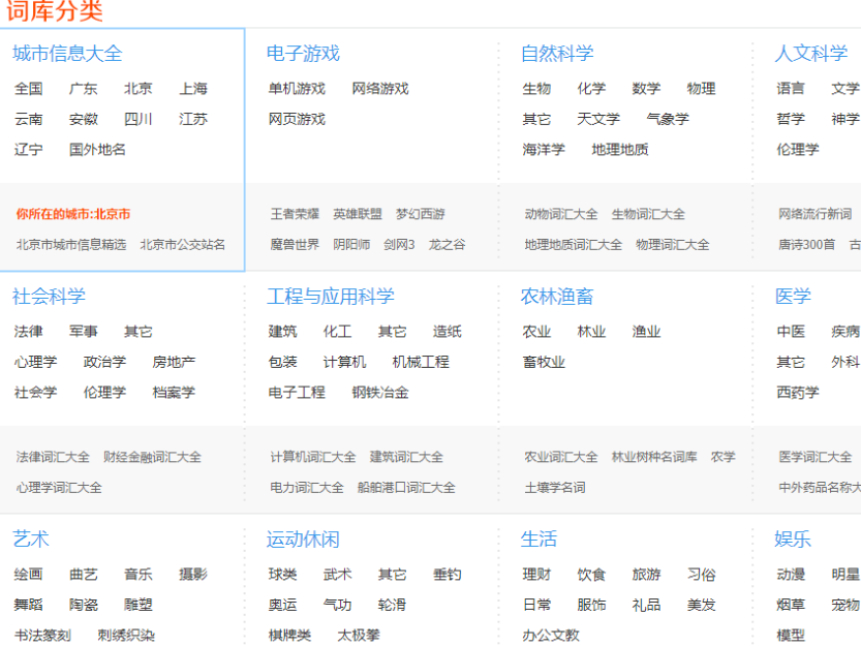Viewport: 861px width, 646px height.
Task: Select the 广东 city link
Action: [x=83, y=88]
